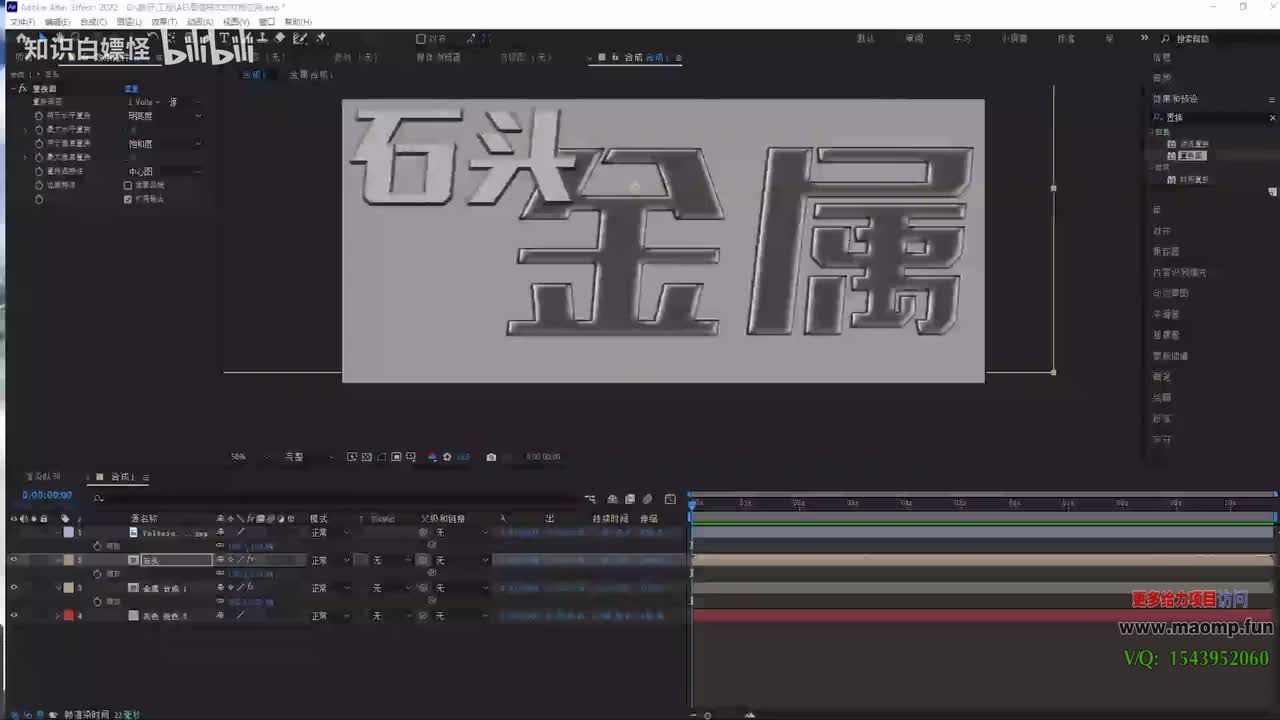This screenshot has height=720, width=1280.
Task: Click red label swatch of layer 4
Action: (68, 616)
